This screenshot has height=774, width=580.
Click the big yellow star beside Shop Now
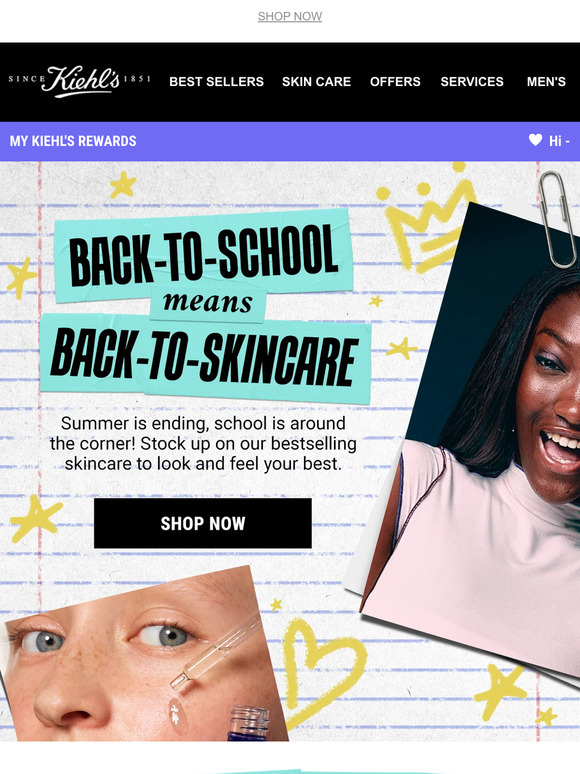tap(36, 518)
